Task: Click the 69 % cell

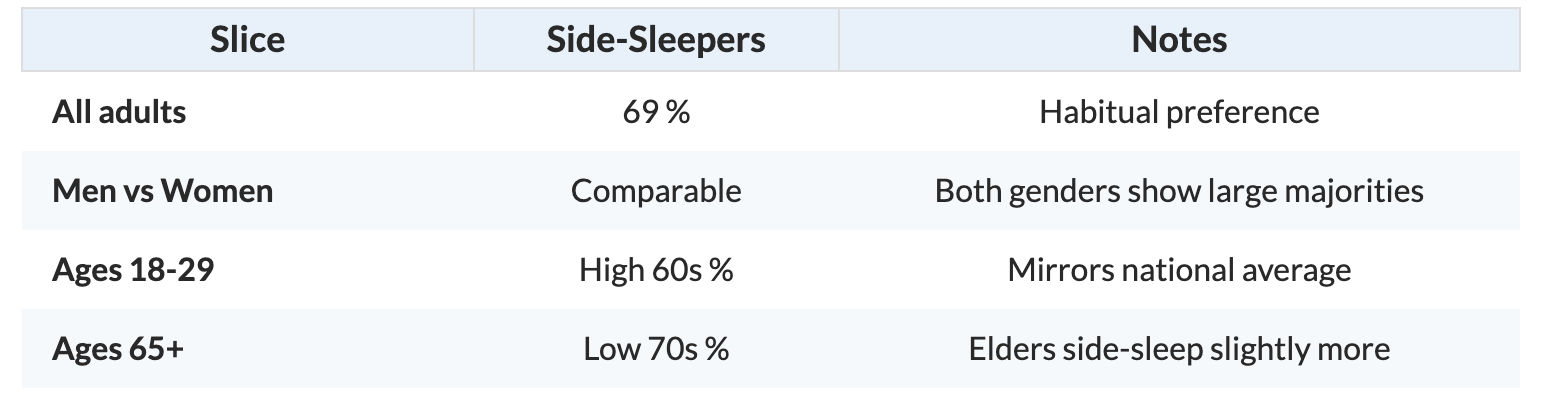Action: point(656,111)
